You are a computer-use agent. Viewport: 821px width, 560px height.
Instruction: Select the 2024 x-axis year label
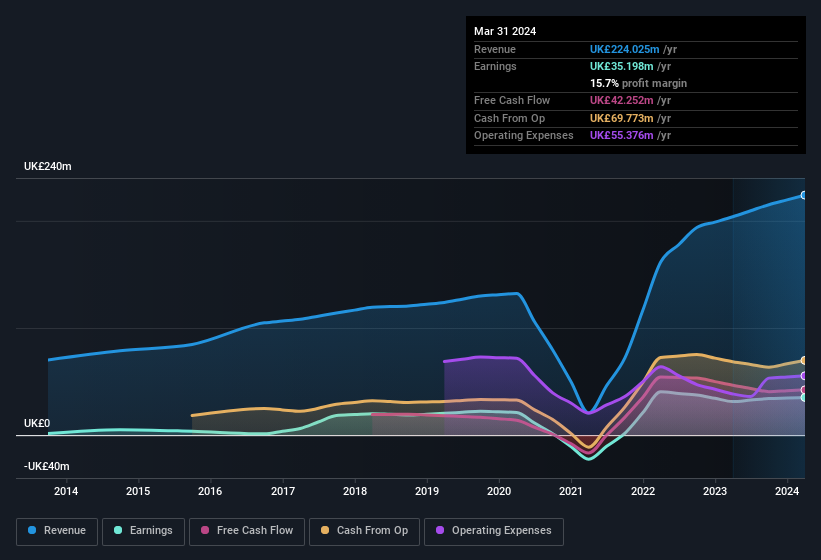787,491
